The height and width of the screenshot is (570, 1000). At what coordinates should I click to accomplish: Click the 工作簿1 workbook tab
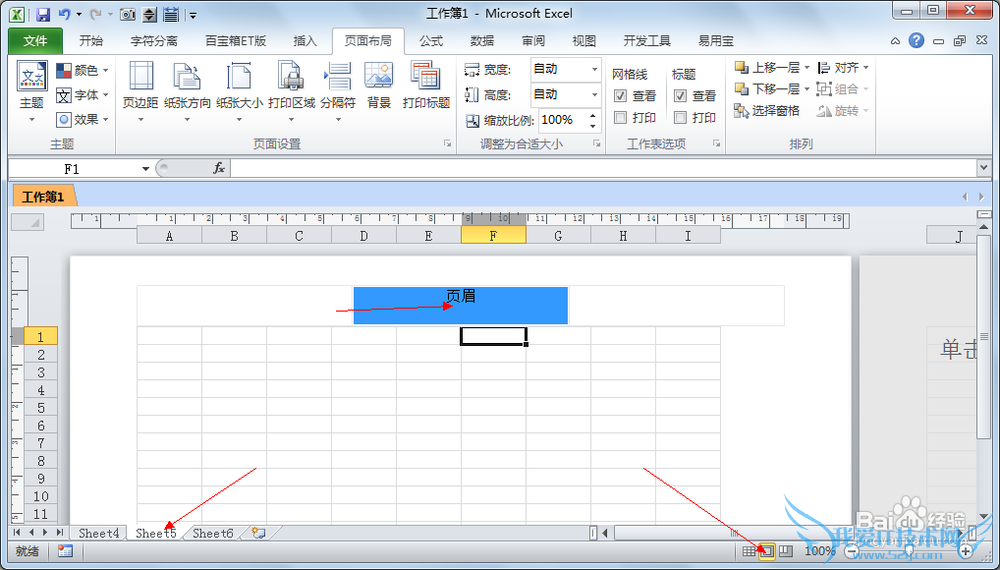(x=43, y=196)
